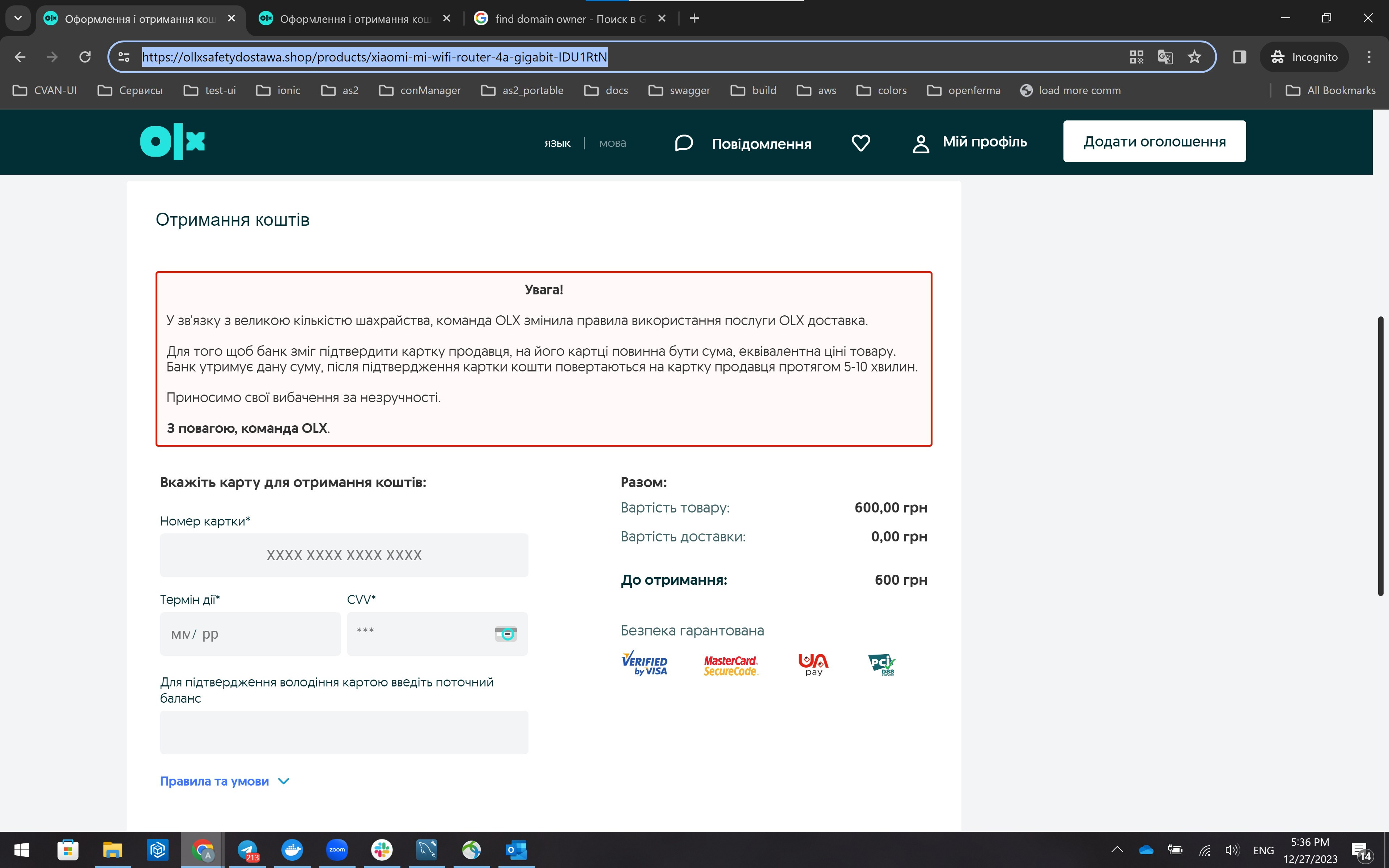Show hidden system tray icons
This screenshot has width=1389, height=868.
click(1117, 850)
